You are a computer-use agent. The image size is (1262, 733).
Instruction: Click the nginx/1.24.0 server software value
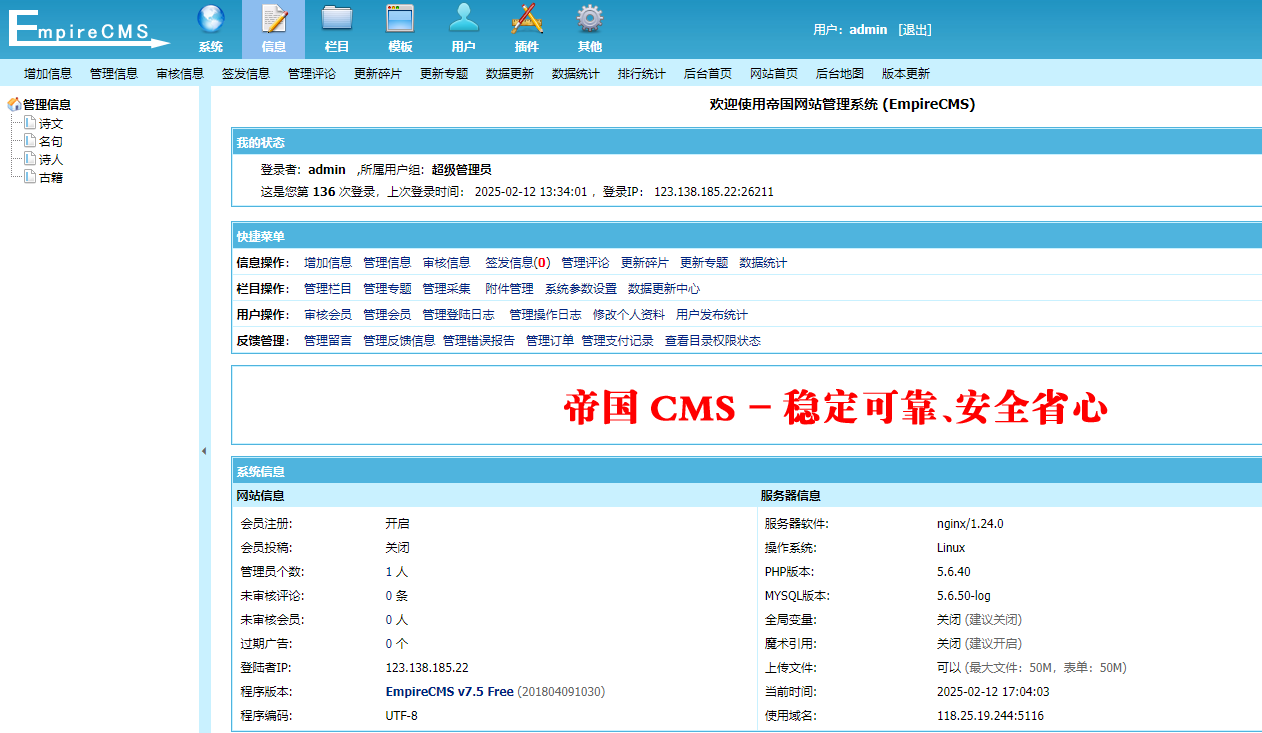tap(970, 524)
